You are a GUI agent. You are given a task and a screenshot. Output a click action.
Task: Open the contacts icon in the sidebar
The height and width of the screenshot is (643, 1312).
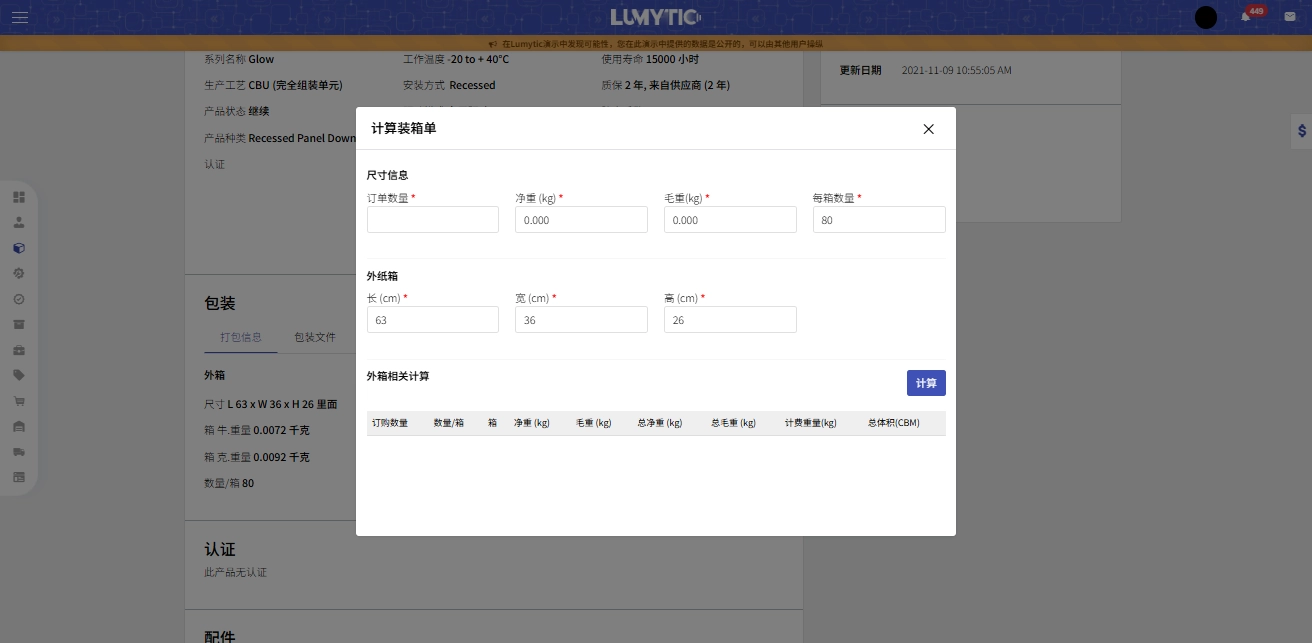pyautogui.click(x=19, y=221)
